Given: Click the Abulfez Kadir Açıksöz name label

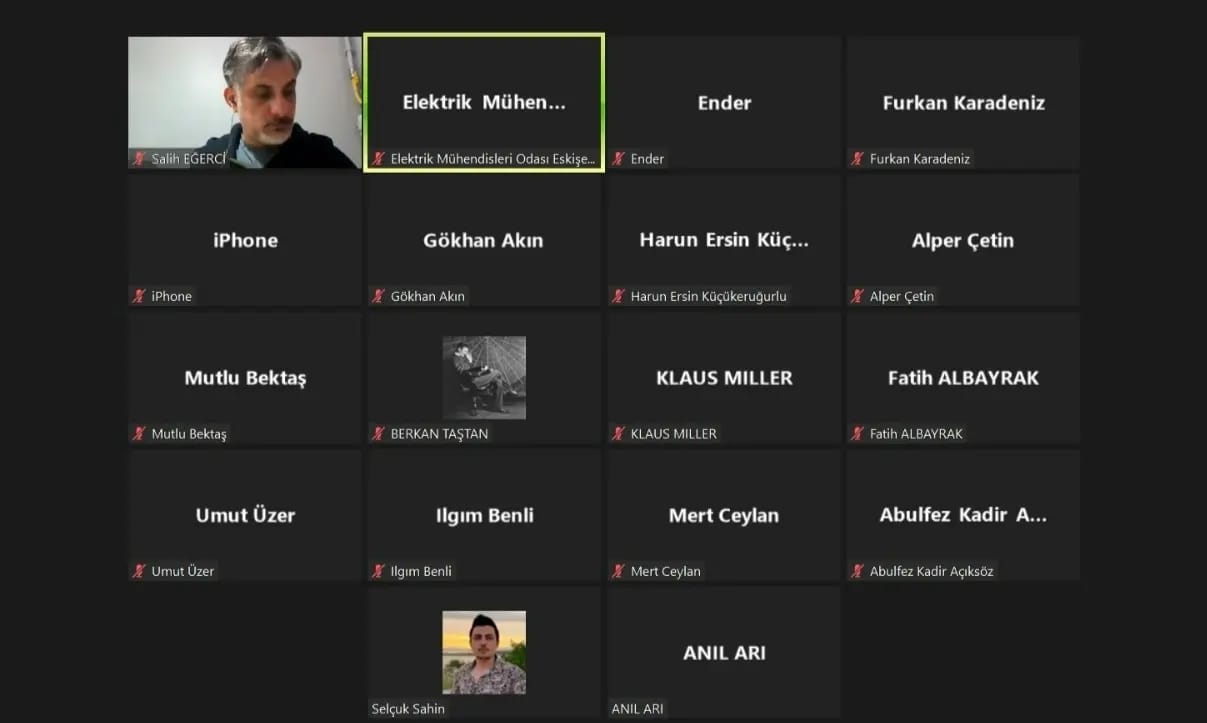Looking at the screenshot, I should pos(932,571).
